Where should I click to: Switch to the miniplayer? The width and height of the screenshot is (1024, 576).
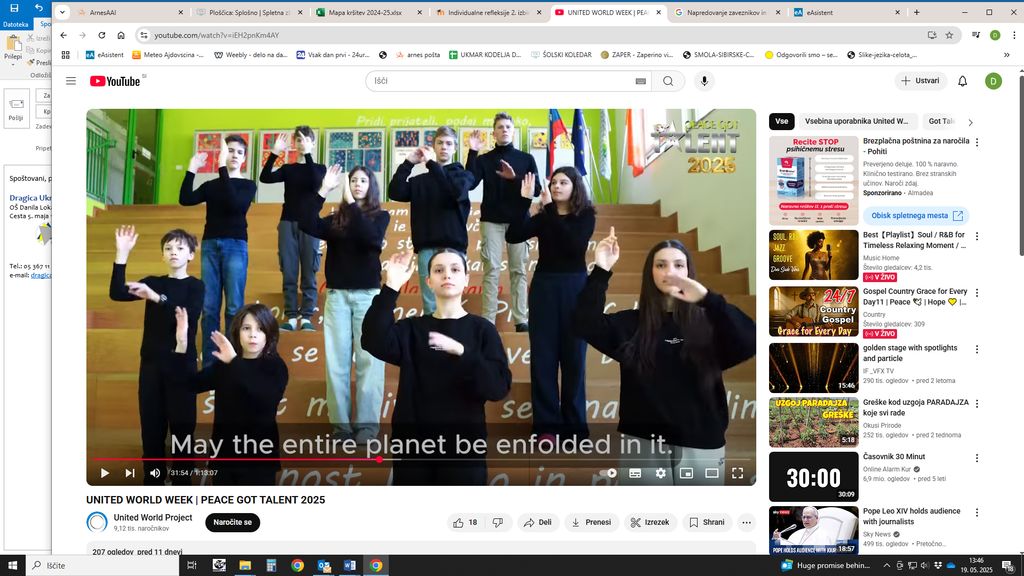tap(686, 473)
